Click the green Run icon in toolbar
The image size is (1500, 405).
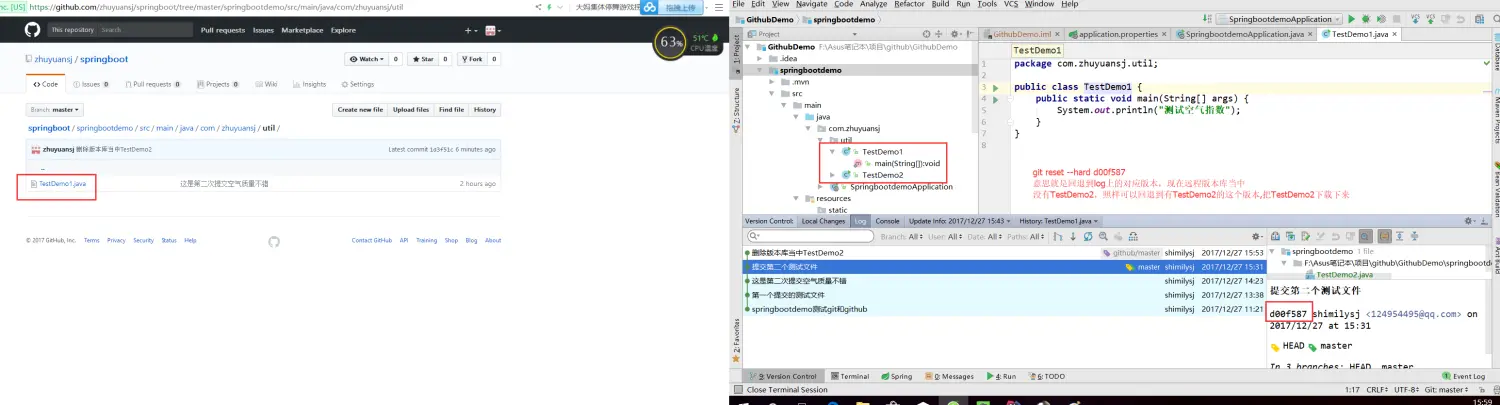click(1351, 19)
